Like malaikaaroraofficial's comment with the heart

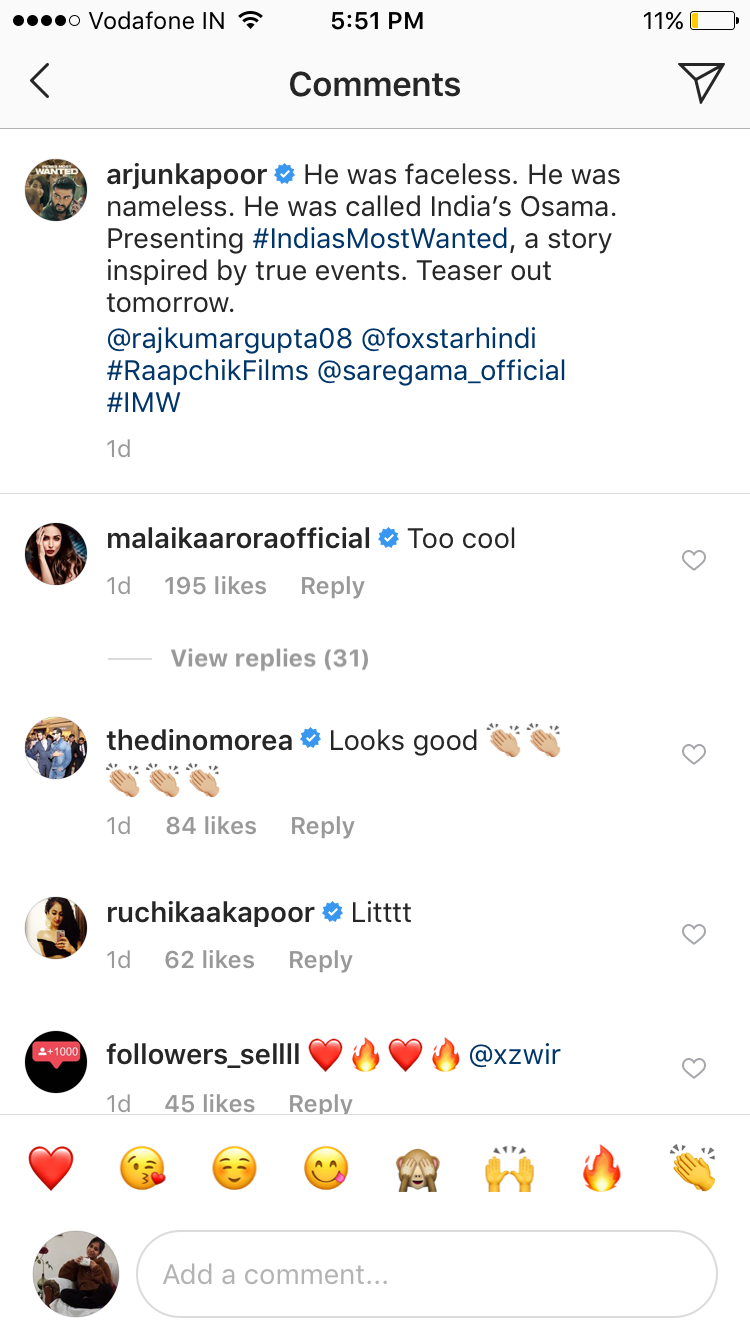coord(693,560)
